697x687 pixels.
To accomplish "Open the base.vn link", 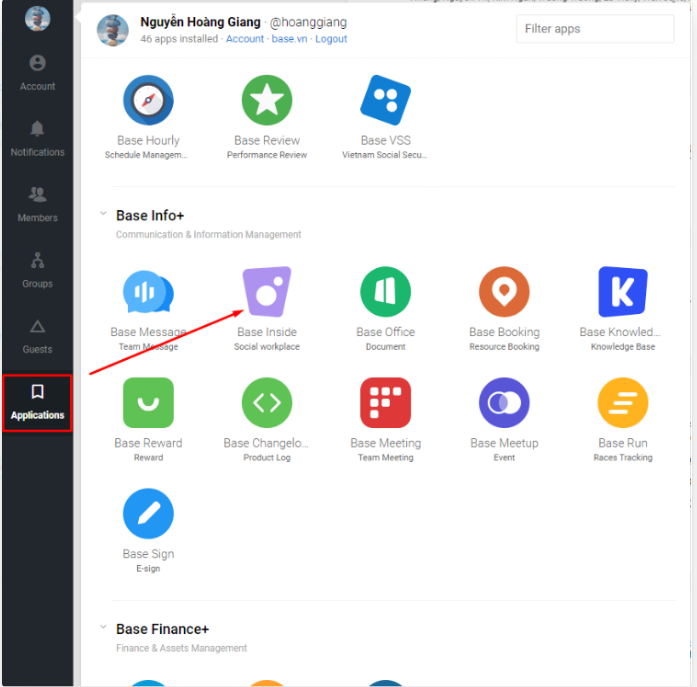I will pos(289,39).
